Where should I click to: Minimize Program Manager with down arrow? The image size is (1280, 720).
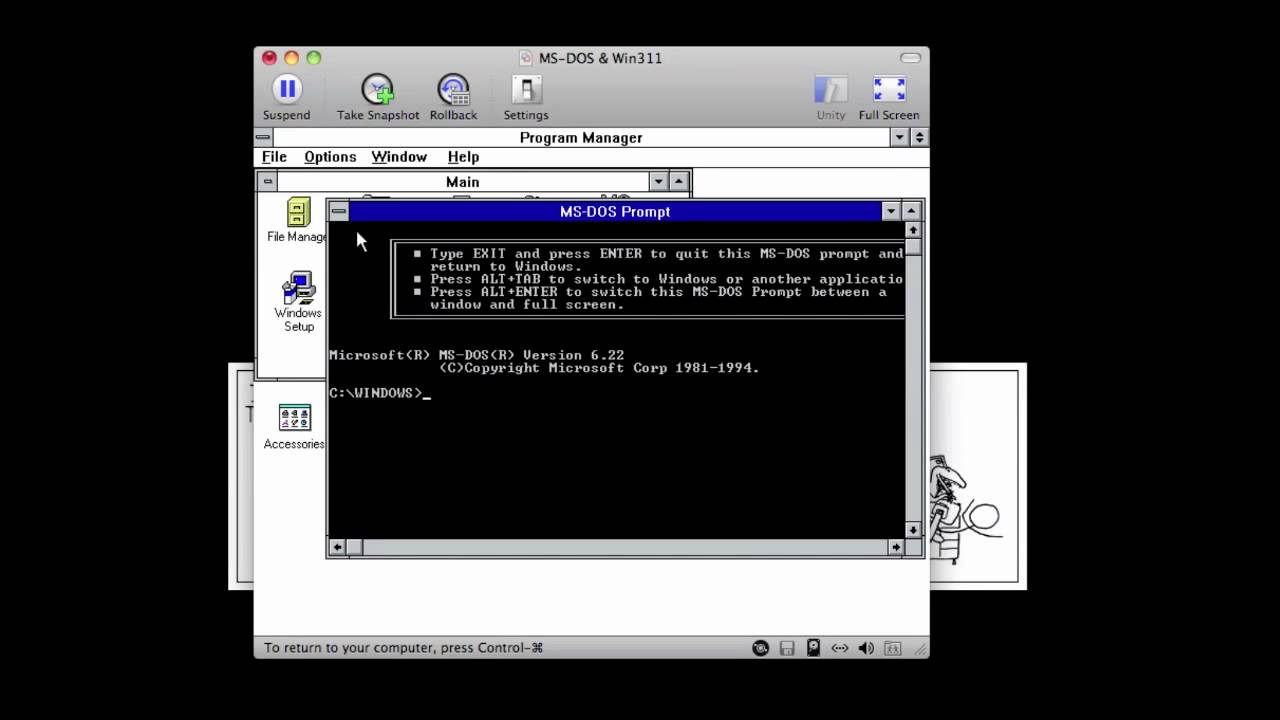900,137
